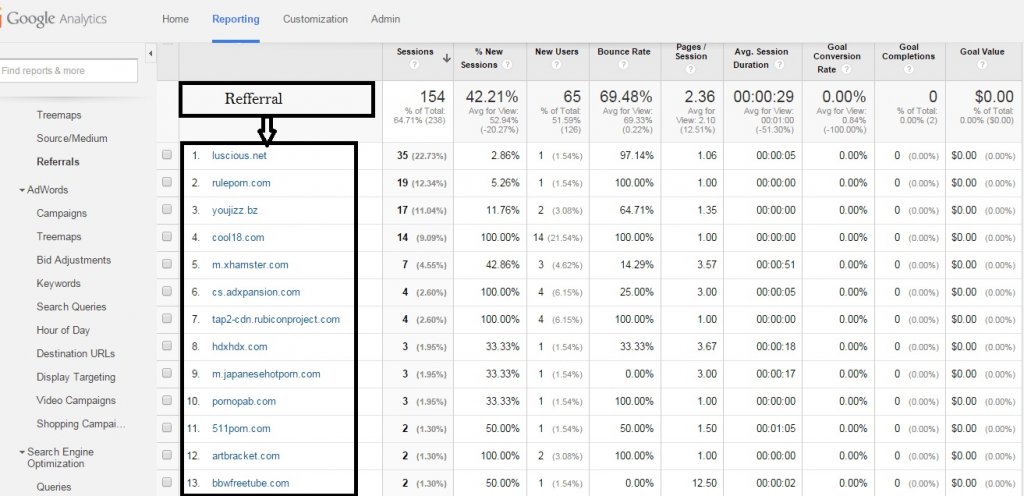Open Destination URLs report

pos(76,354)
